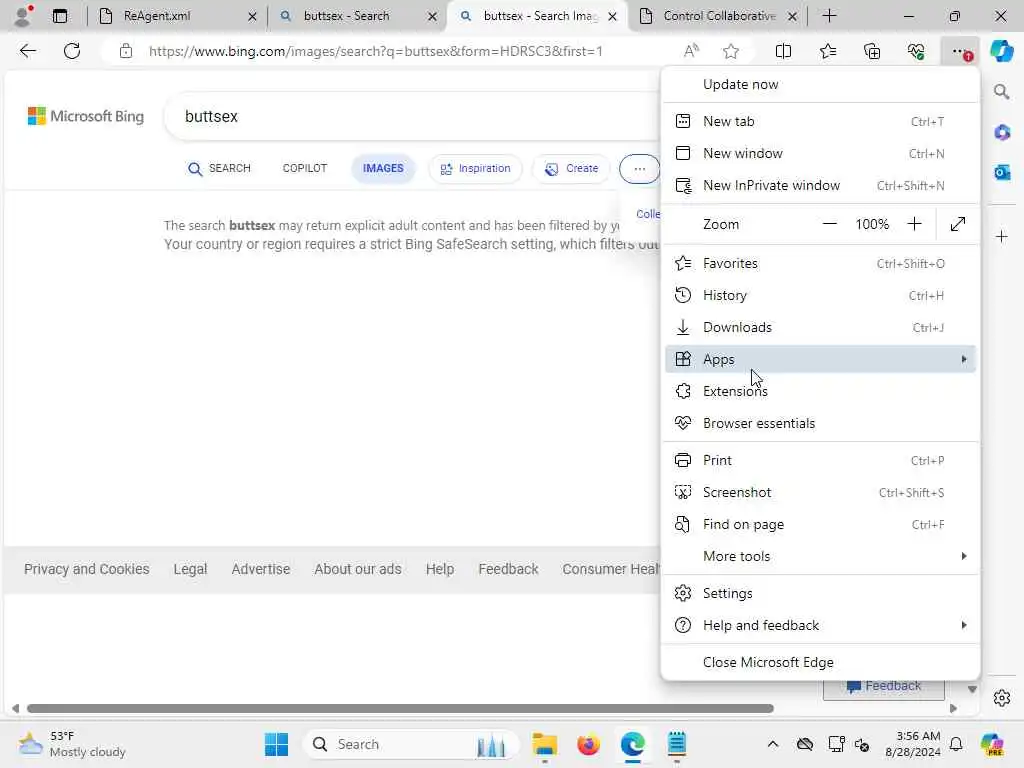Expand the Help and feedback submenu

tap(820, 625)
